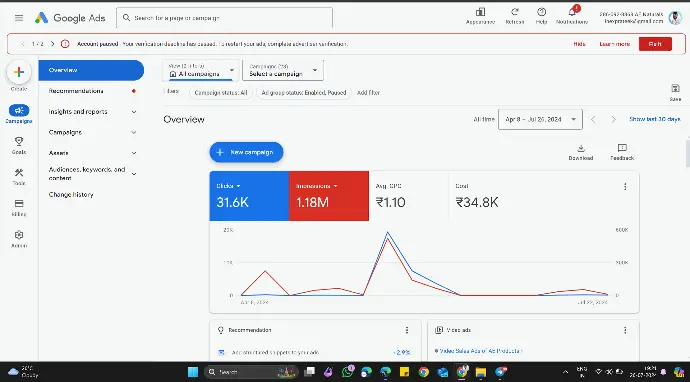Image resolution: width=690 pixels, height=382 pixels.
Task: Open Recommendation card three-dot menu
Action: 407,330
